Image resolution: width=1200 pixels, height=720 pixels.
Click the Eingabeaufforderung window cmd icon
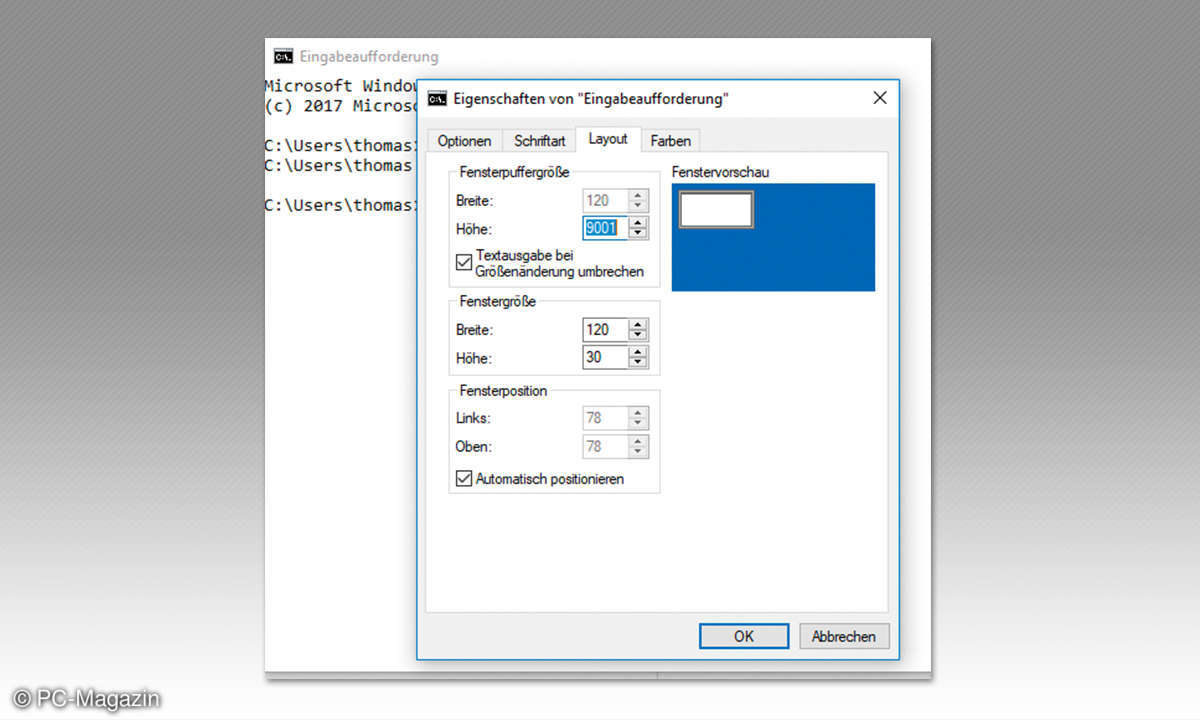tap(284, 56)
